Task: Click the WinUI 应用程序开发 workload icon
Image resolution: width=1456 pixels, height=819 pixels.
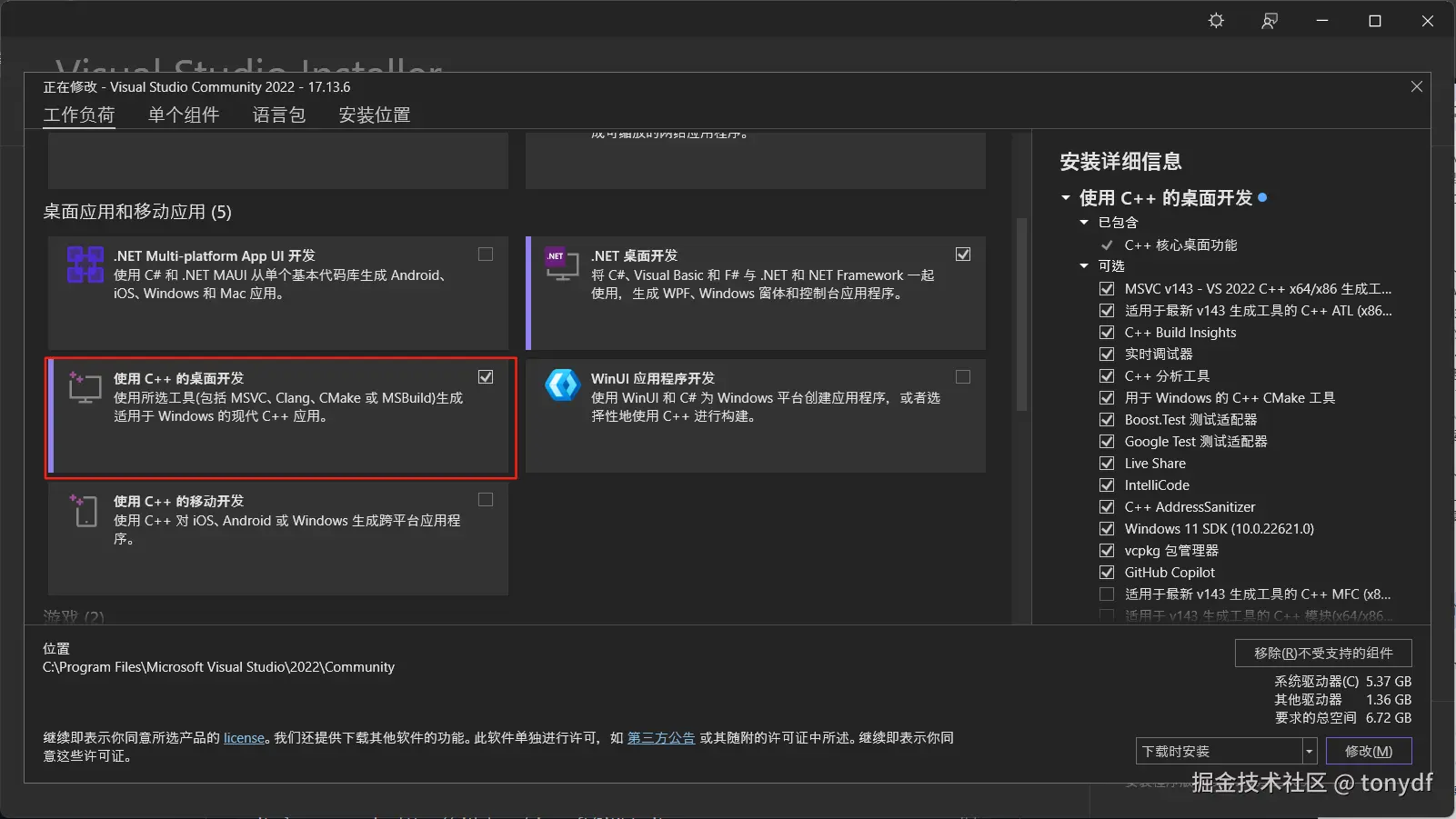Action: coord(562,385)
